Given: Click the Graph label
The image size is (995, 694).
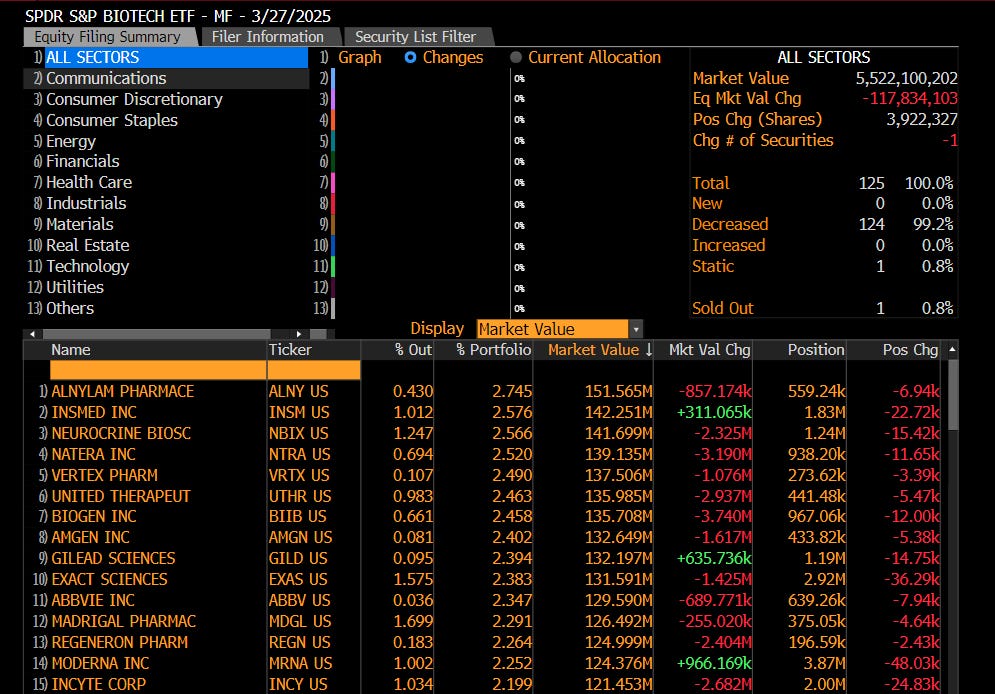Looking at the screenshot, I should coord(360,57).
